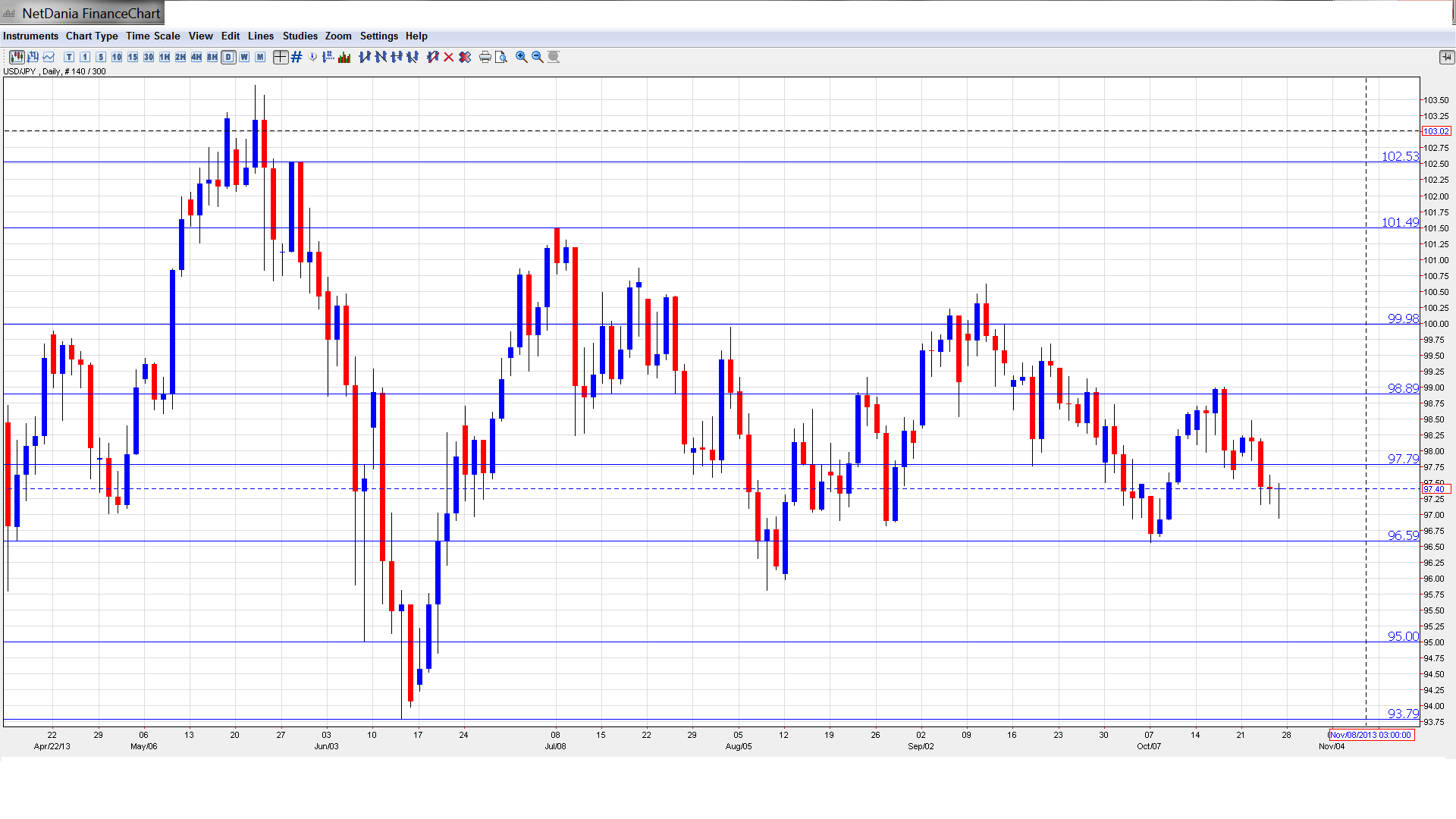Click the red X delete line icon
Image resolution: width=1456 pixels, height=819 pixels.
pos(449,57)
